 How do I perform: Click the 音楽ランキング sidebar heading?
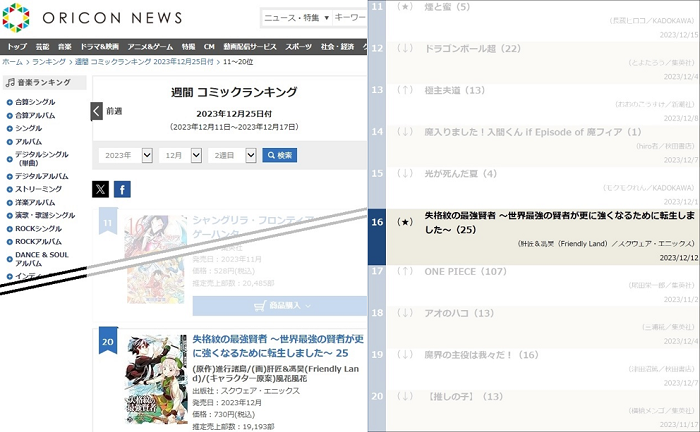[x=44, y=82]
